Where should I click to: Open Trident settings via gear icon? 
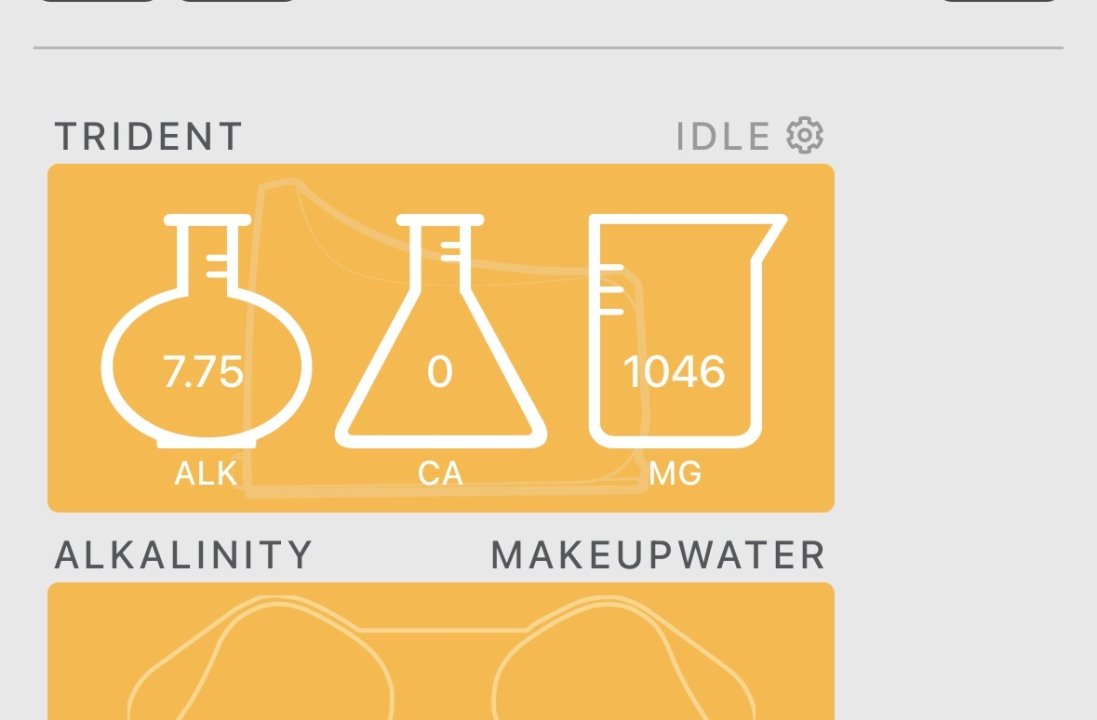point(805,135)
